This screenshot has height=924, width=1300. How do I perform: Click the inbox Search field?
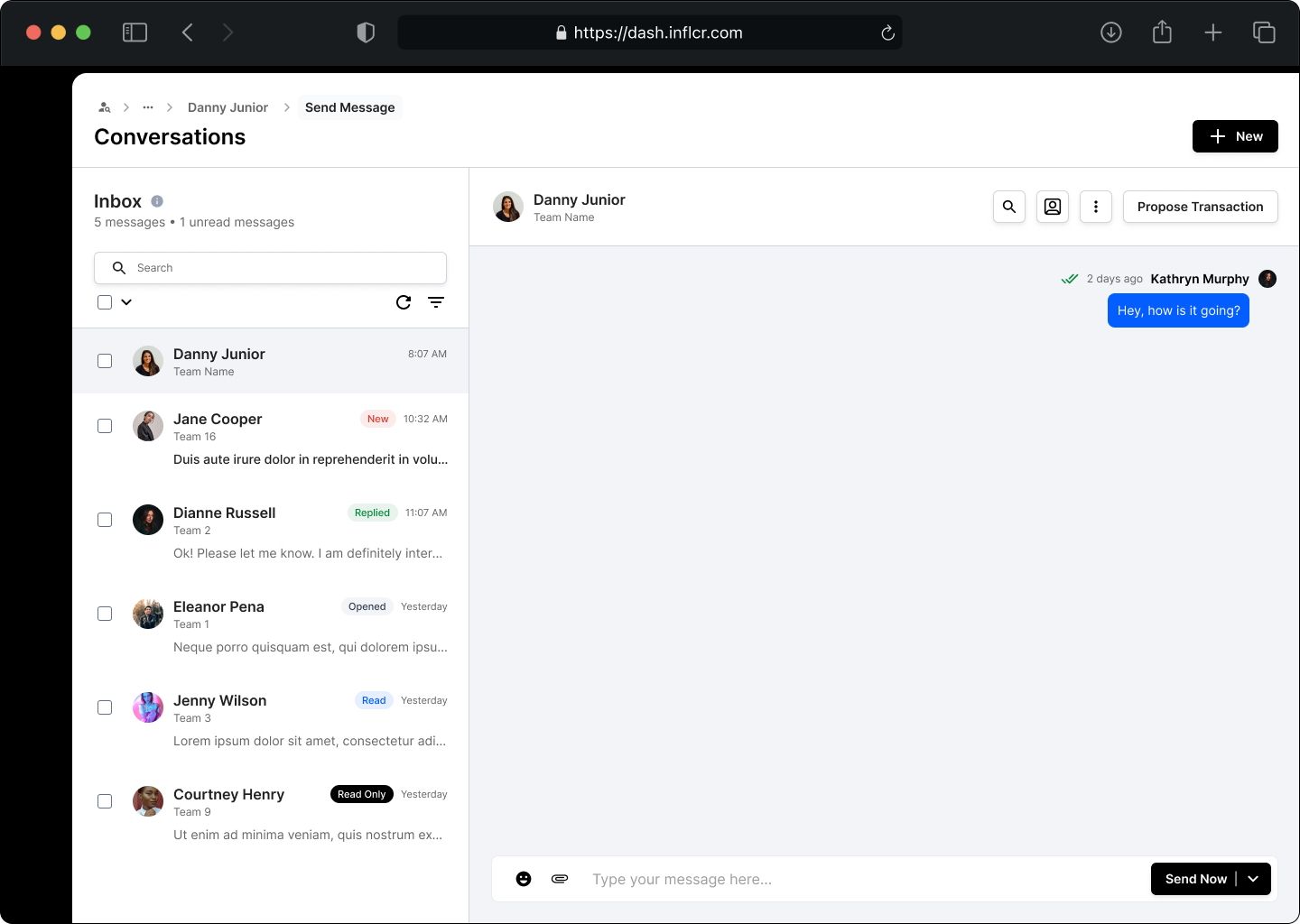click(271, 268)
